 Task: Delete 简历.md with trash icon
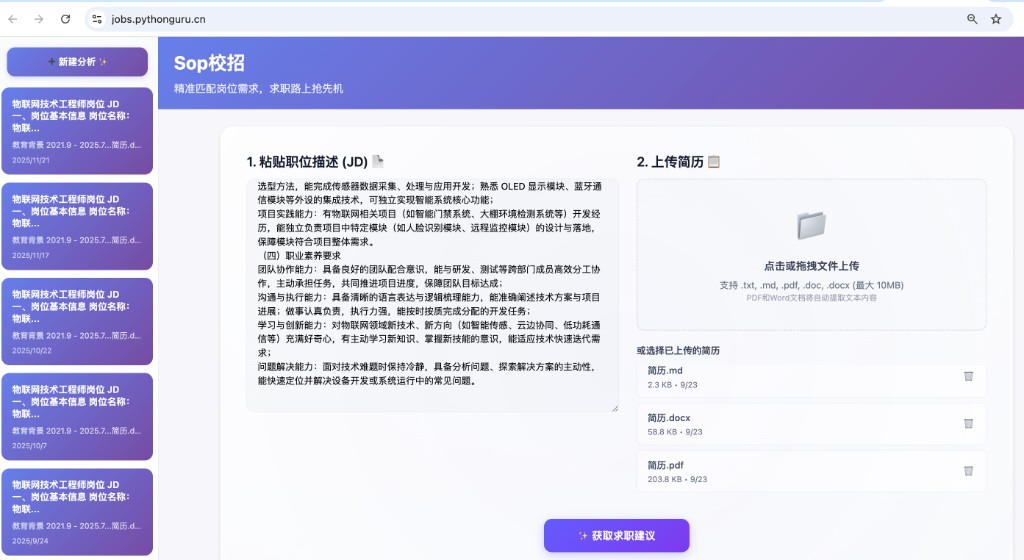(968, 376)
